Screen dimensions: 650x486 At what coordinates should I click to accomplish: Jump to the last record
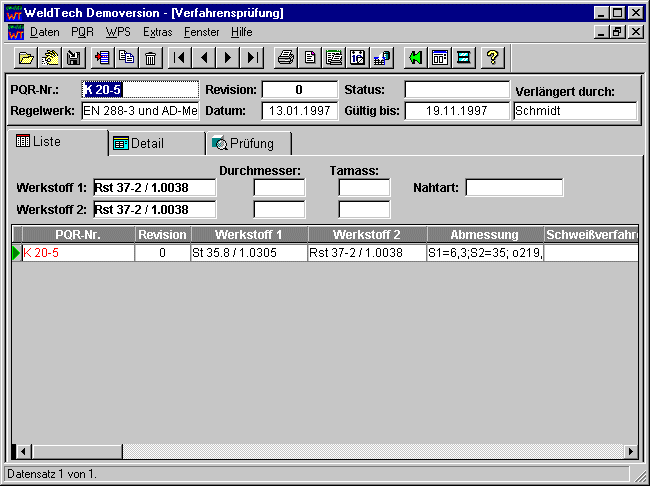tap(253, 57)
